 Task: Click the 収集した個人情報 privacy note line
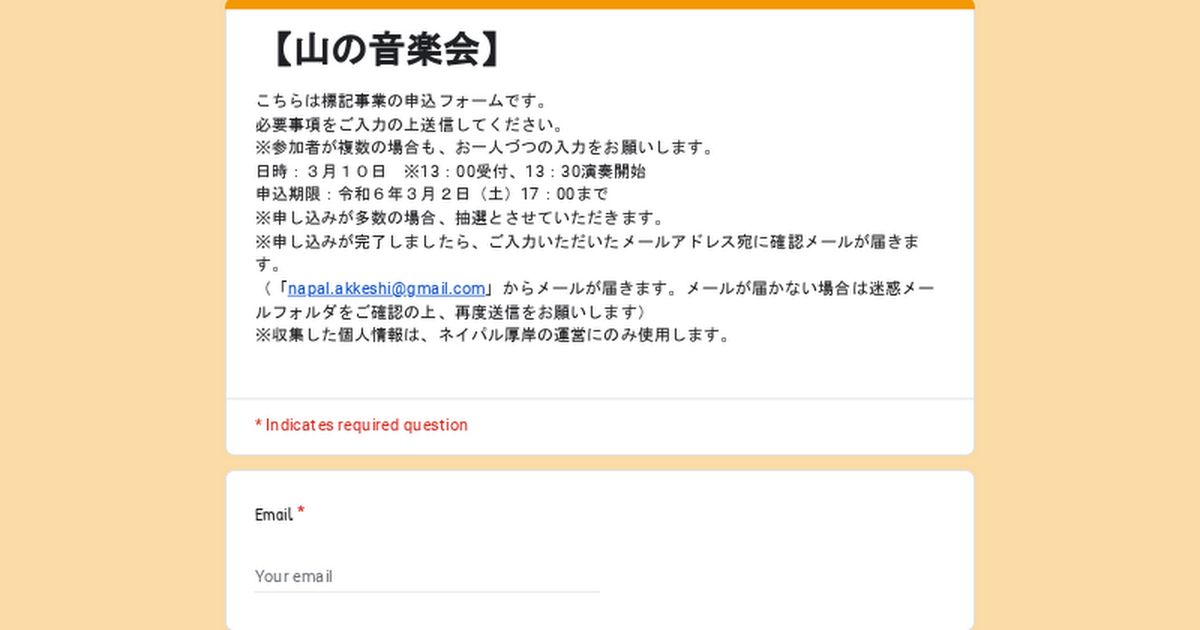[493, 335]
